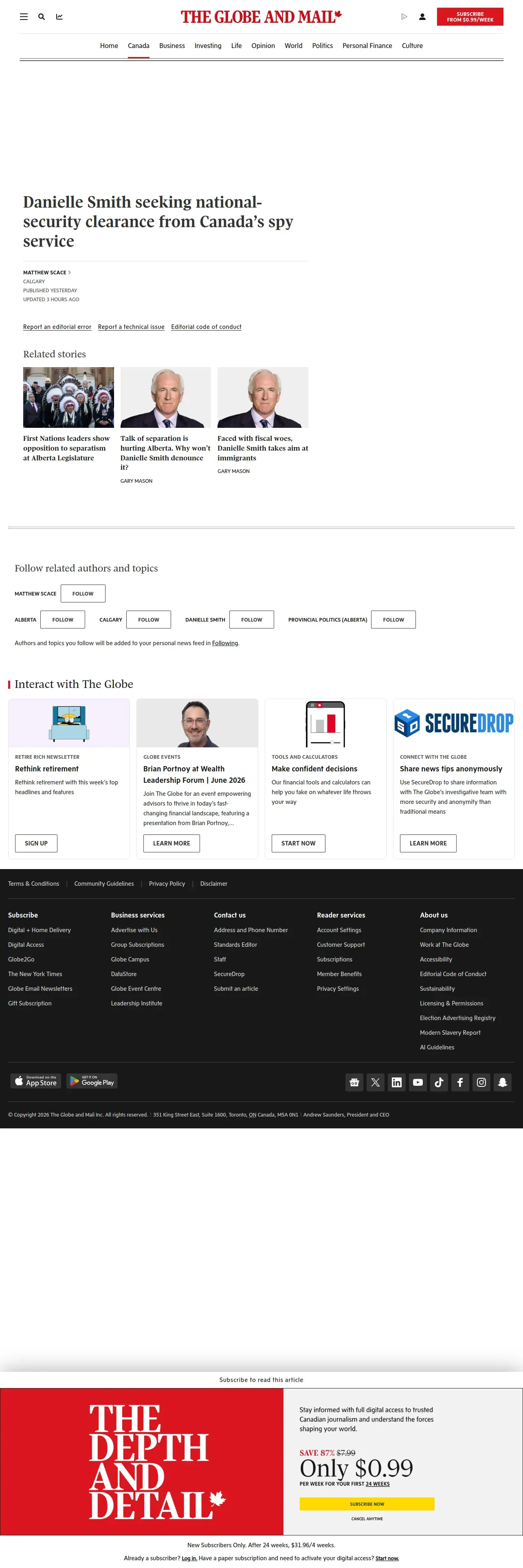
Task: Click the Log in link in paywall
Action: click(x=189, y=1558)
